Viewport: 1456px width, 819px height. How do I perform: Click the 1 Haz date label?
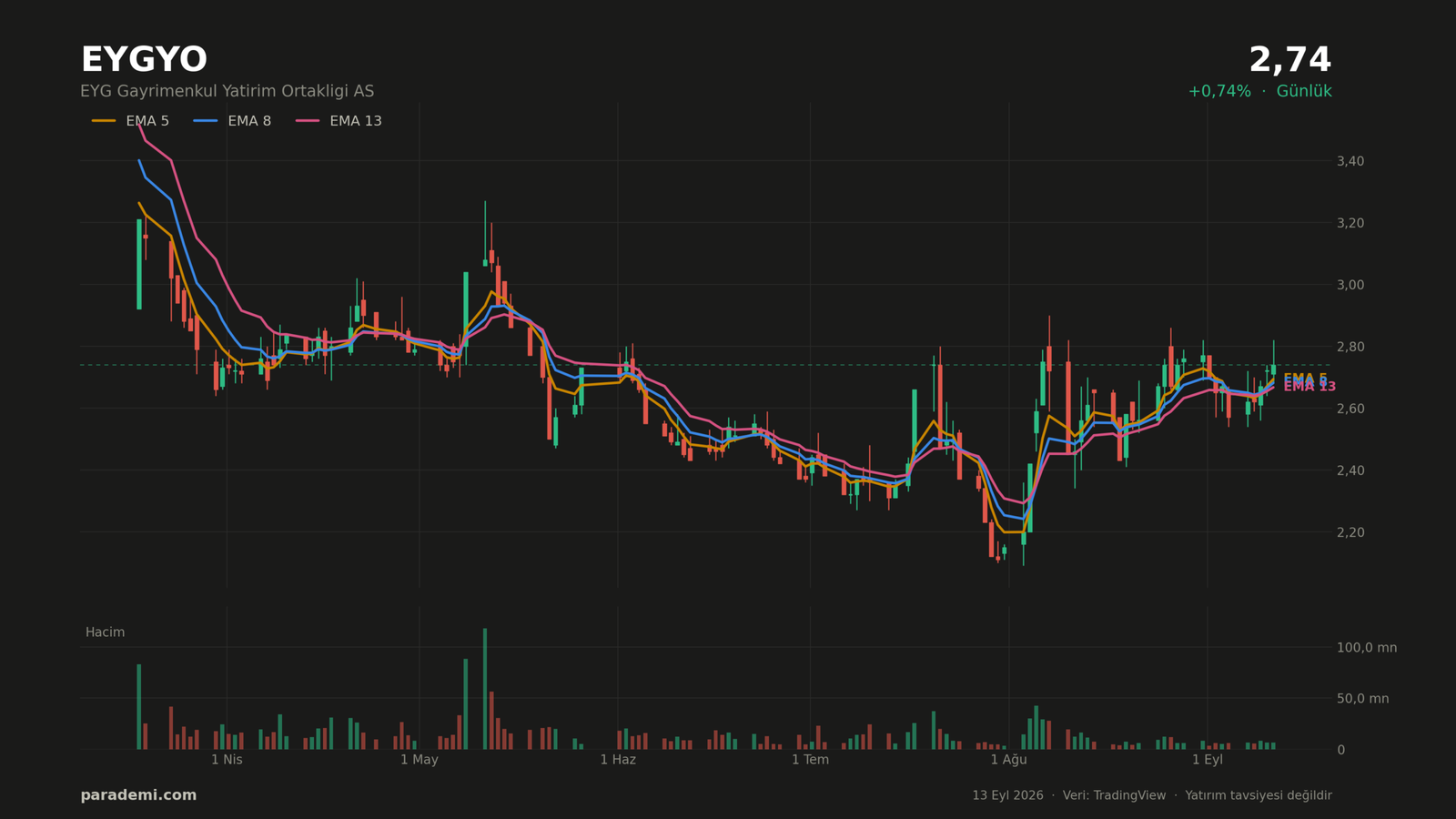[618, 760]
